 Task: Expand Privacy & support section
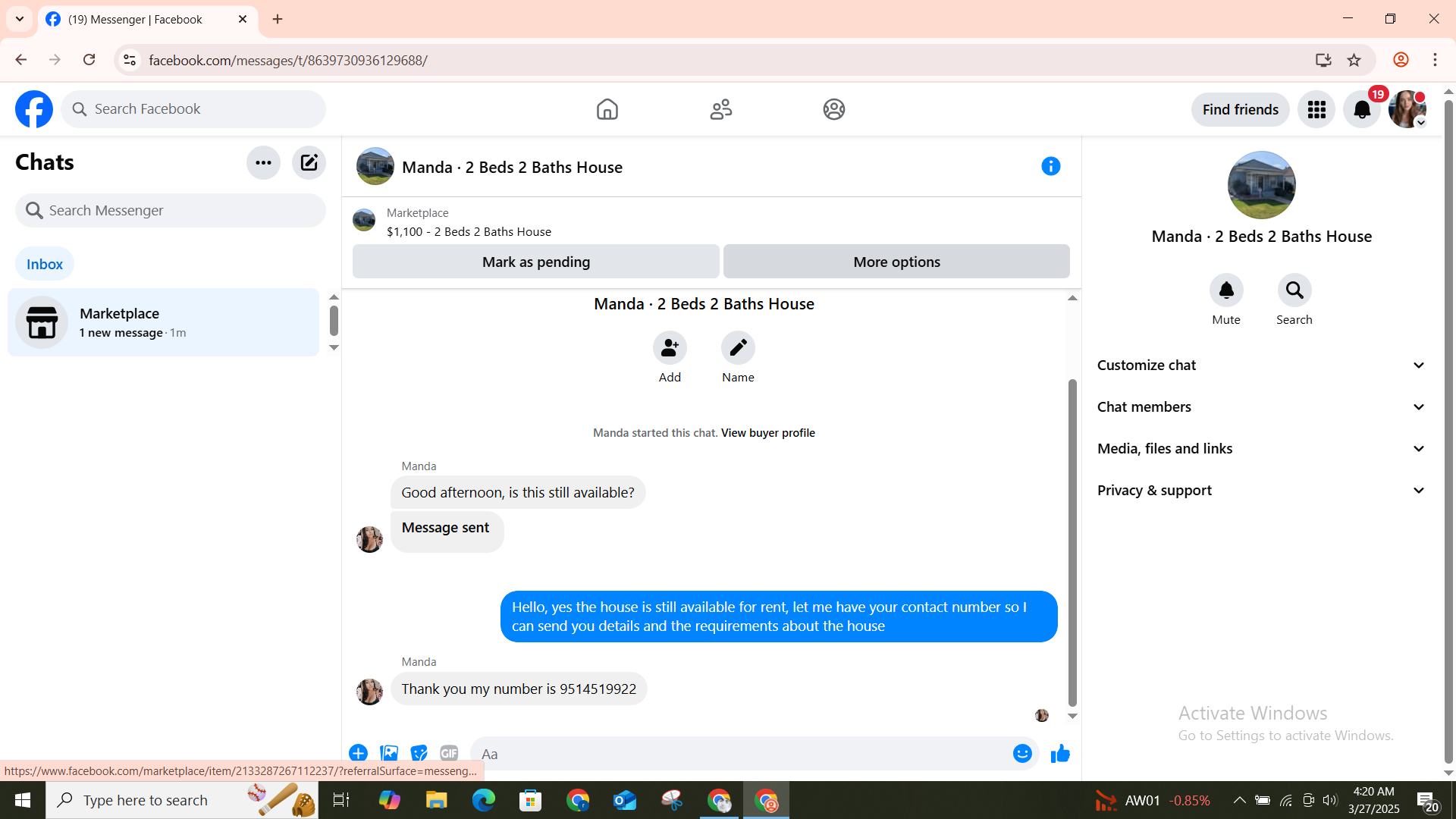click(x=1261, y=491)
